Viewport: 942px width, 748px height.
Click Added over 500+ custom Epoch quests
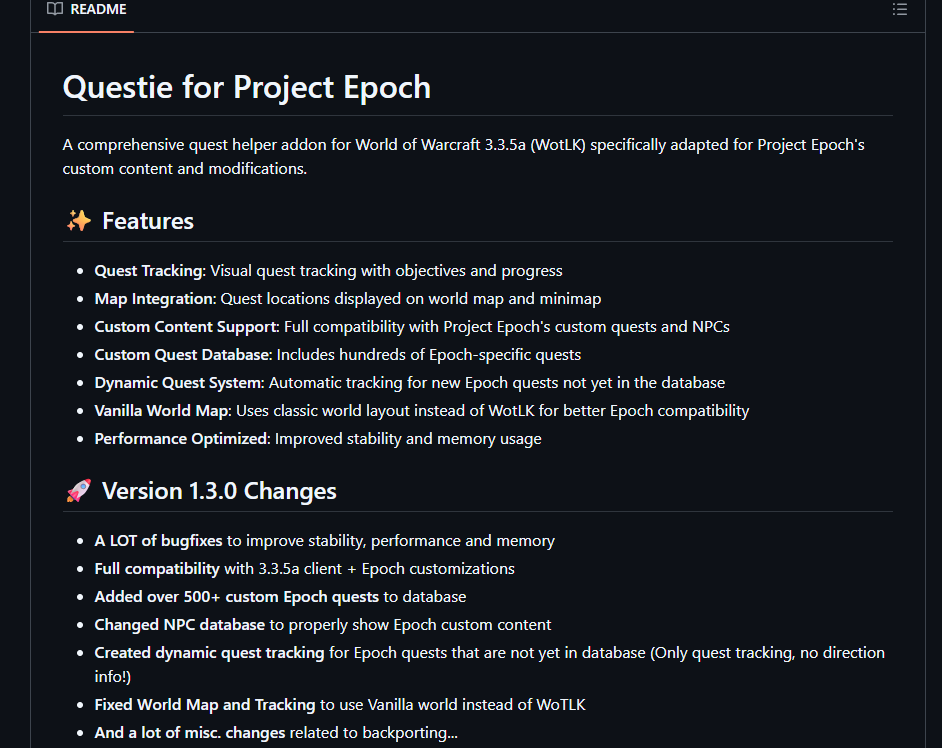(236, 597)
